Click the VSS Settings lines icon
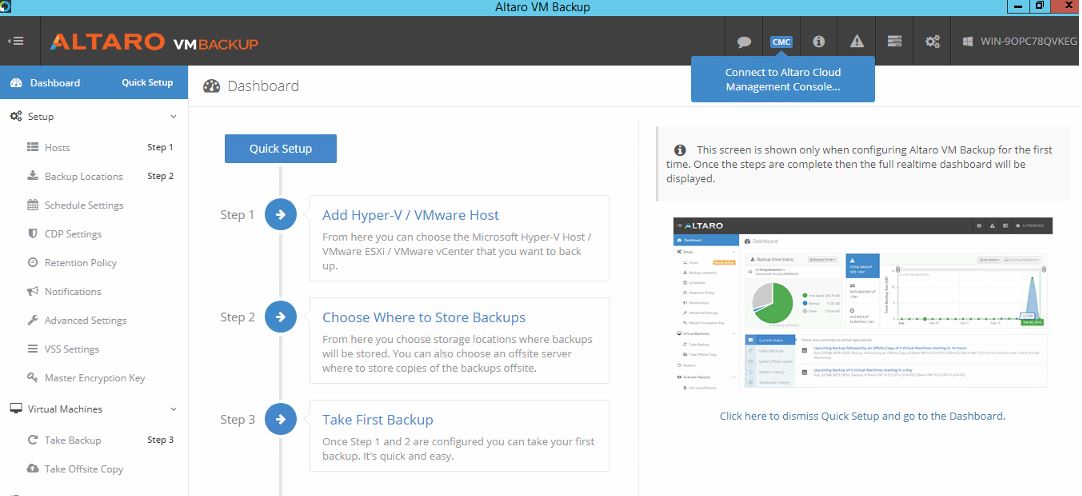Viewport: 1082px width, 496px height. click(32, 349)
